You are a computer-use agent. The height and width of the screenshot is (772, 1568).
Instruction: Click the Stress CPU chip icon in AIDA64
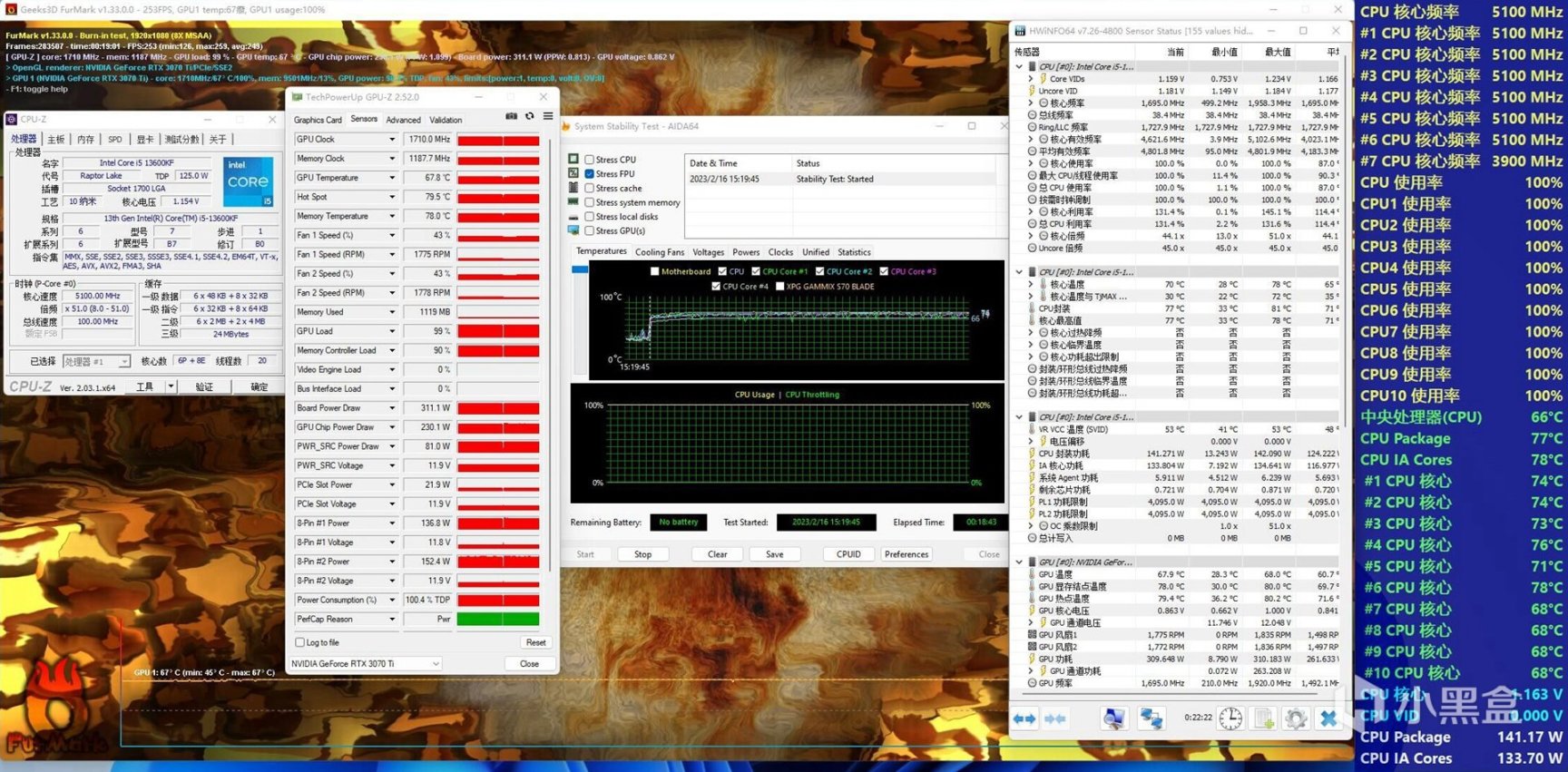[573, 159]
